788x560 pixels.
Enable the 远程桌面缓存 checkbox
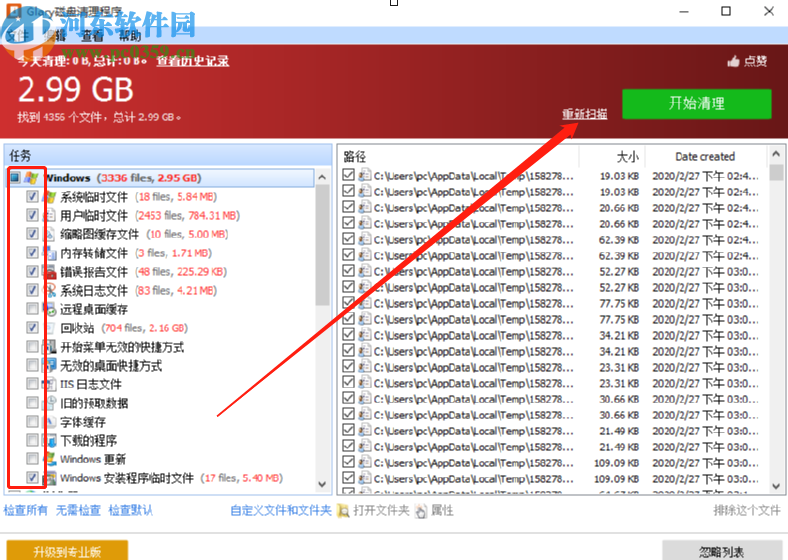32,309
